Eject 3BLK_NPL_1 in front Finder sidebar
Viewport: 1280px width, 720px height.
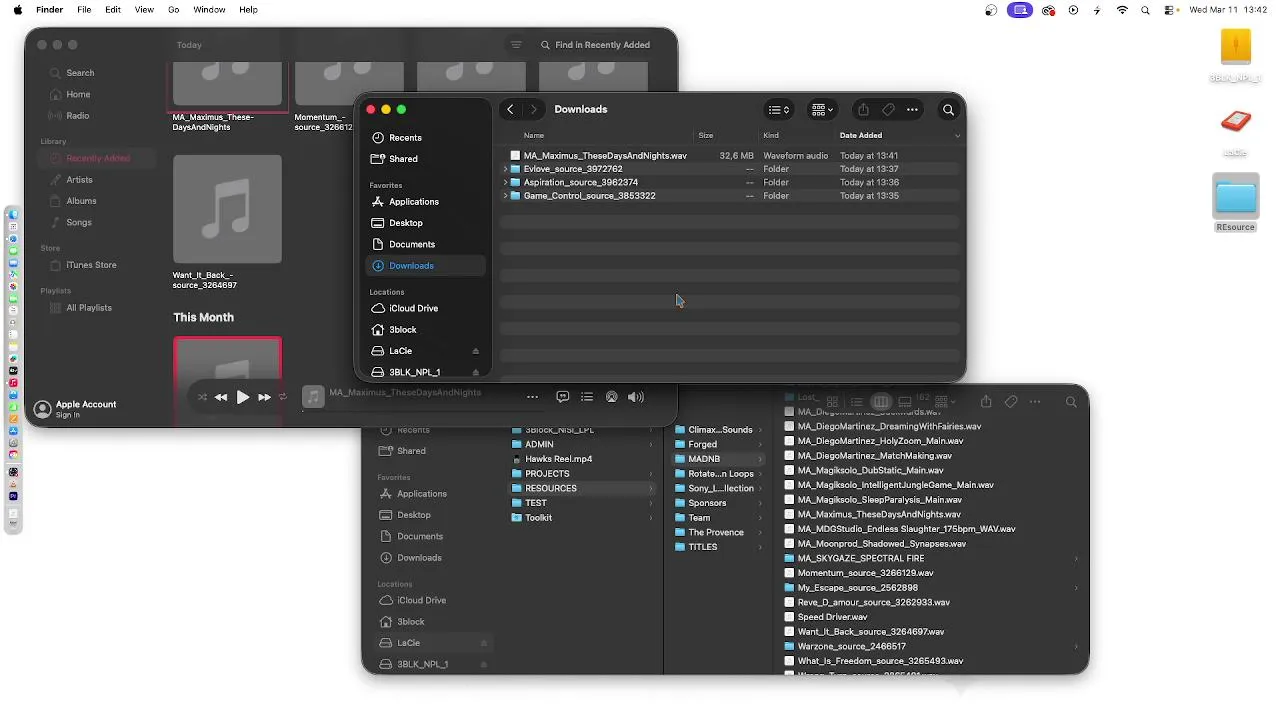pos(475,372)
